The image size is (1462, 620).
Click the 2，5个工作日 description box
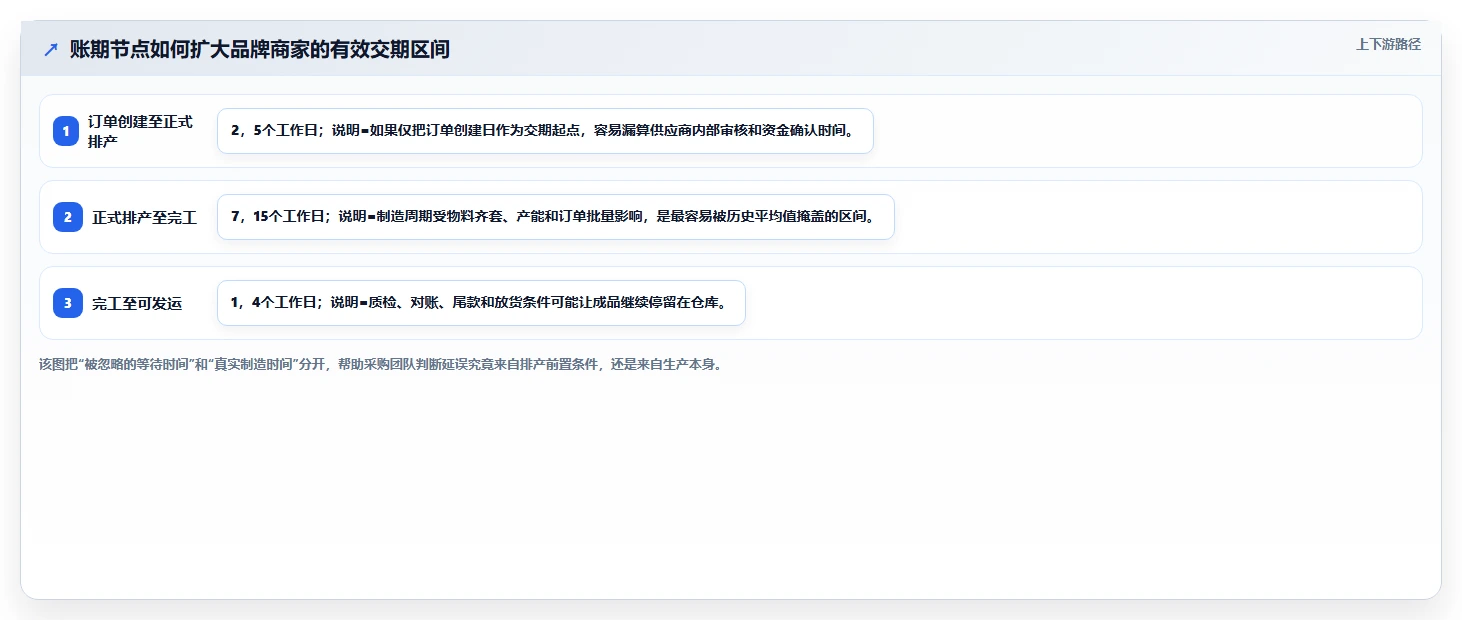click(545, 131)
